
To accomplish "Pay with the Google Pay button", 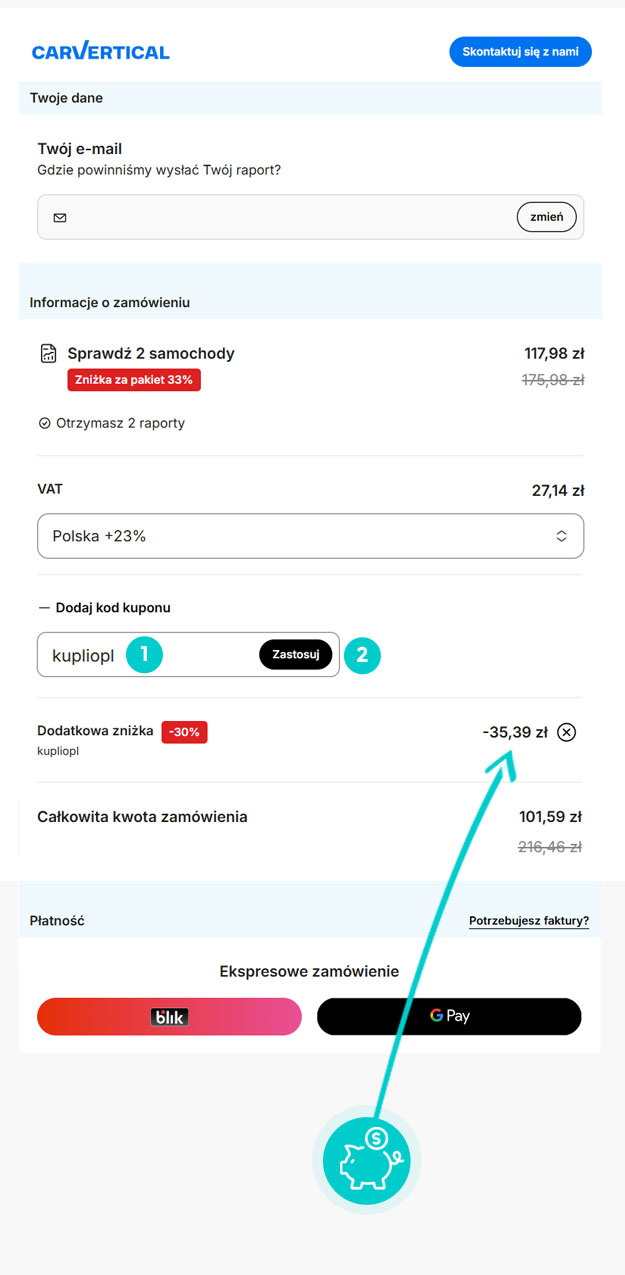I will (x=449, y=1016).
